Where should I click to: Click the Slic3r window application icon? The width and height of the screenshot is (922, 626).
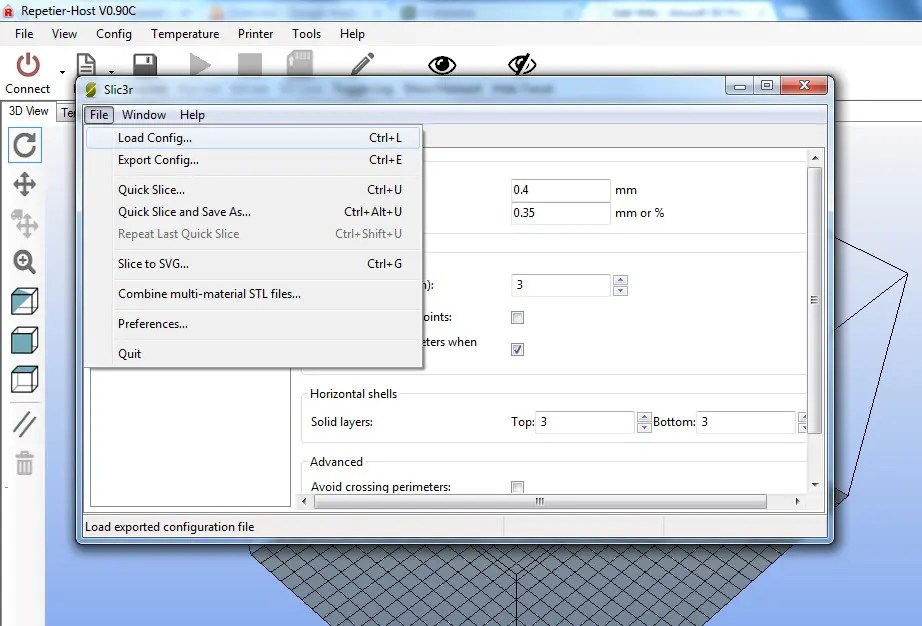click(91, 89)
